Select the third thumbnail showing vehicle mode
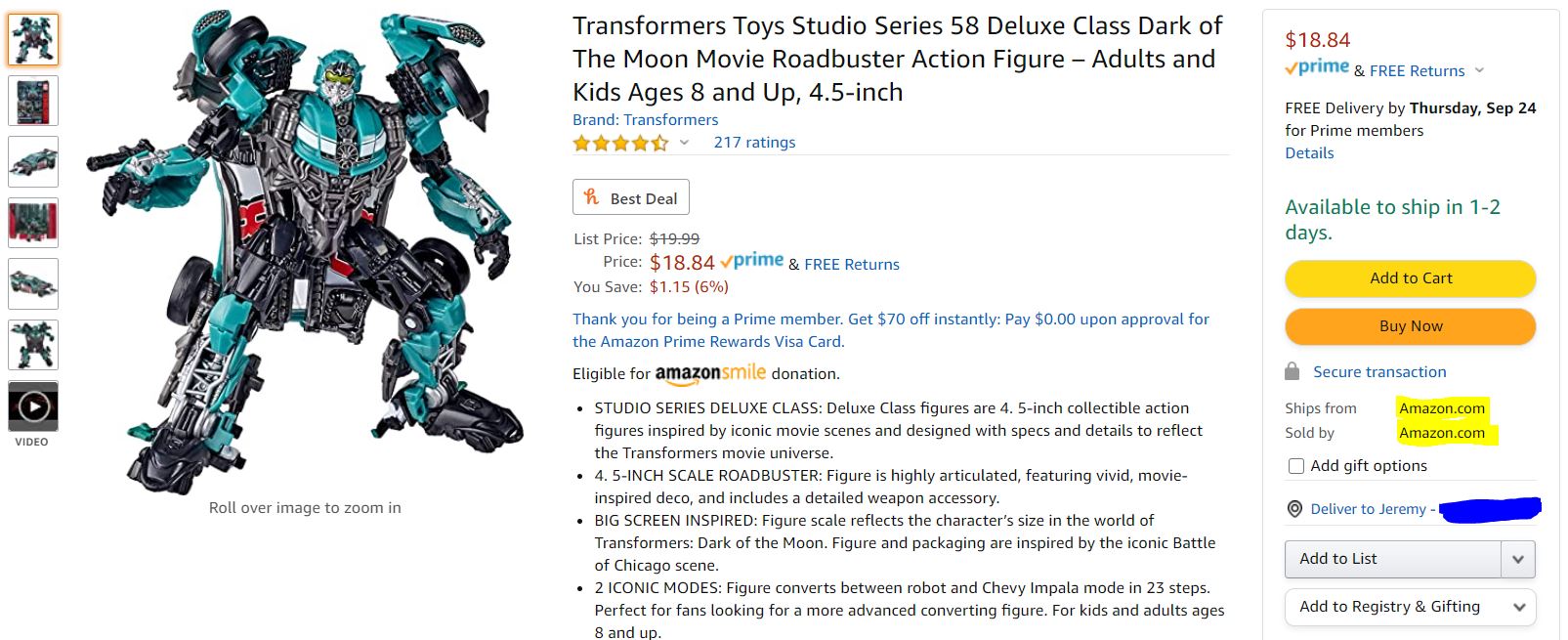Viewport: 1568px width, 640px height. point(33,161)
